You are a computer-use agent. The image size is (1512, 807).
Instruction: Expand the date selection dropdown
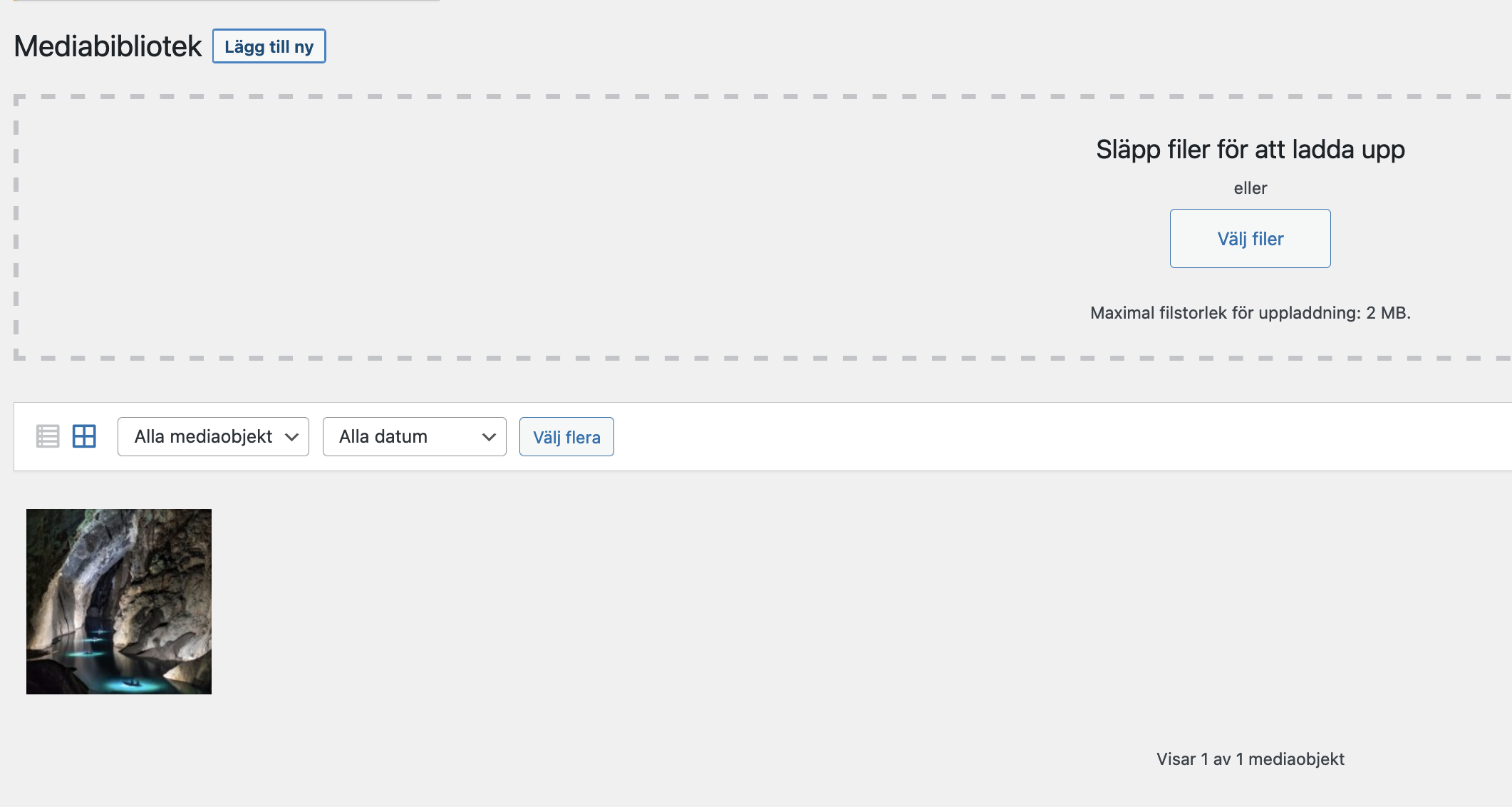click(414, 436)
